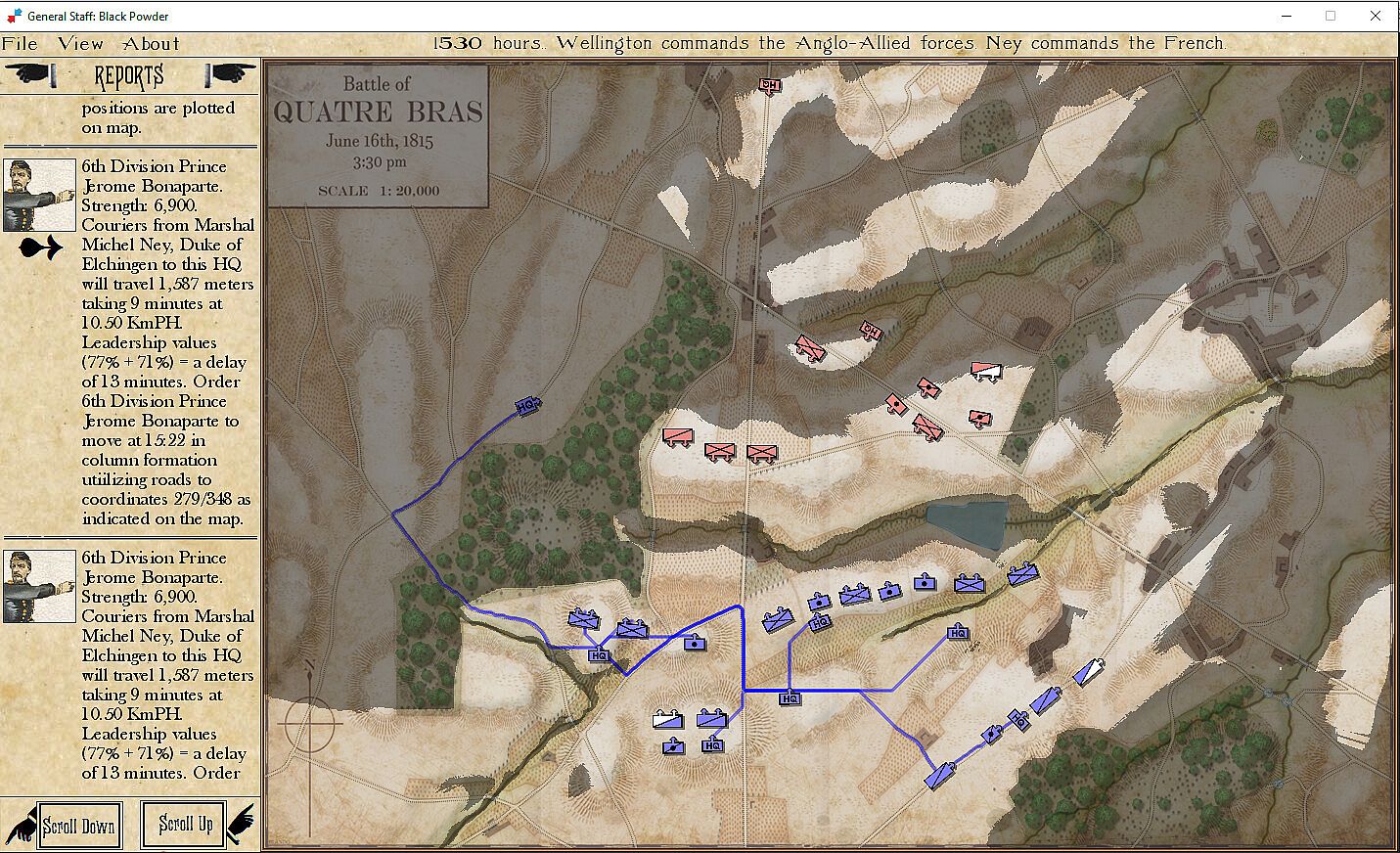Select the red cavalry unit left of two red infantry
This screenshot has height=853, width=1400.
[677, 436]
